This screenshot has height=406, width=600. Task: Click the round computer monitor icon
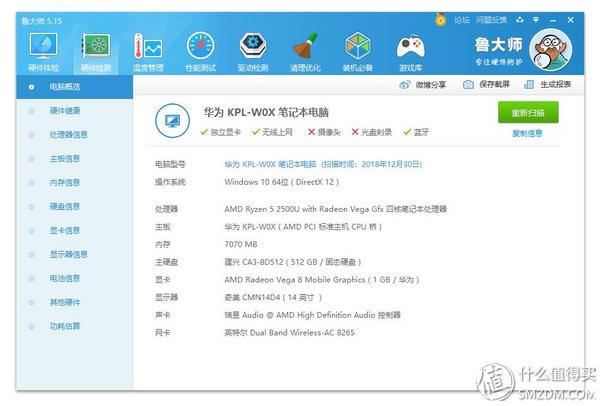173,121
